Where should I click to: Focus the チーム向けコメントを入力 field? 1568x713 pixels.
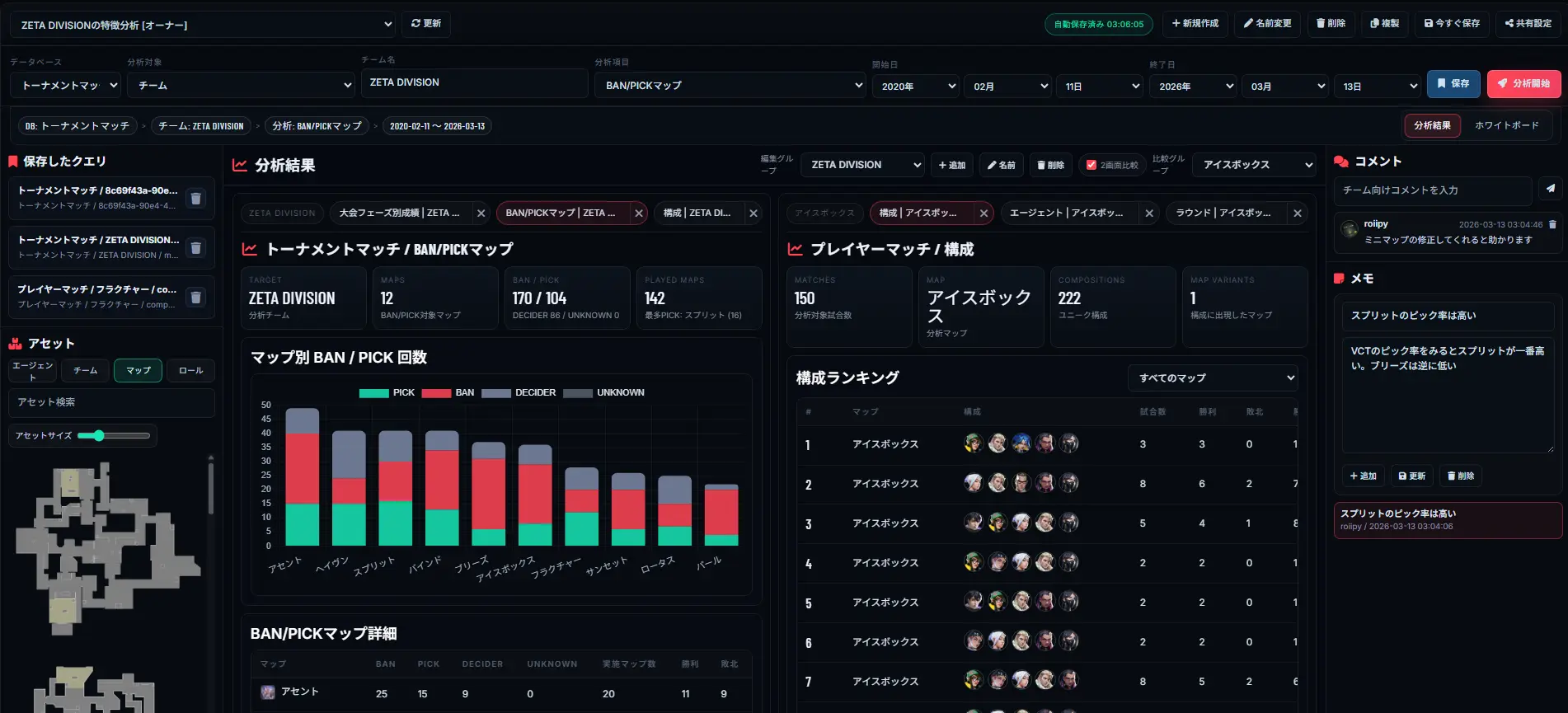[1433, 190]
